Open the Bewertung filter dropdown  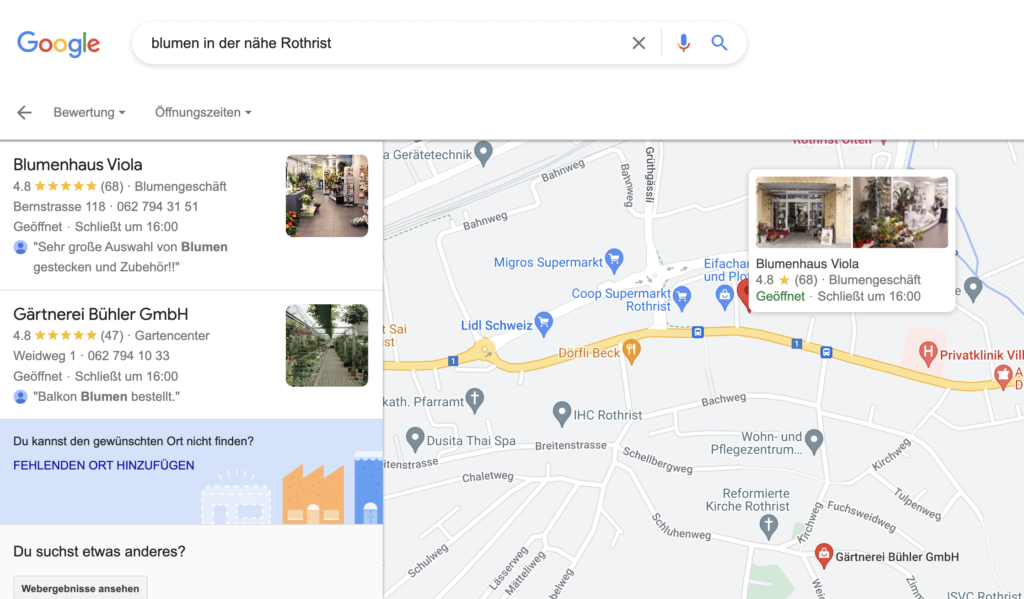click(89, 112)
